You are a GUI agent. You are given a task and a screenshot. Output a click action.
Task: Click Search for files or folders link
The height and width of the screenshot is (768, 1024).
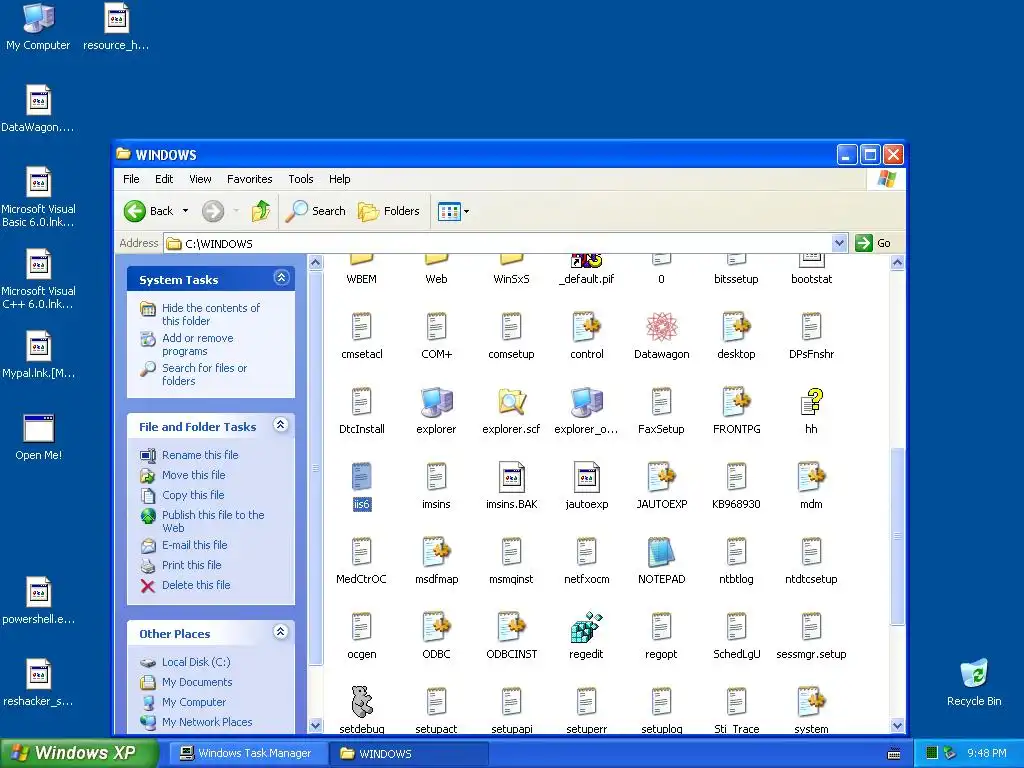204,374
